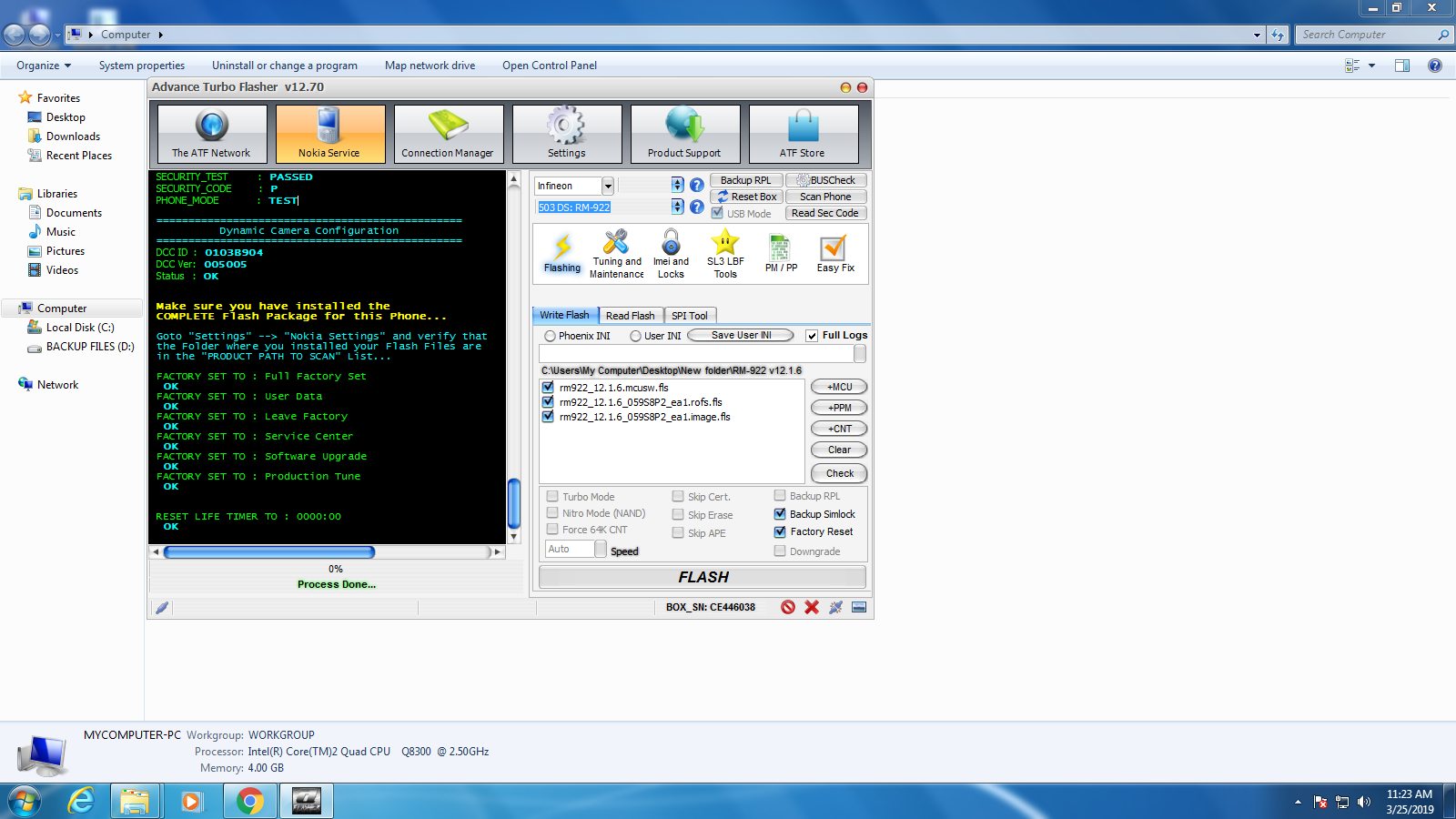Toggle the preview pane icon in Explorer

[1402, 66]
